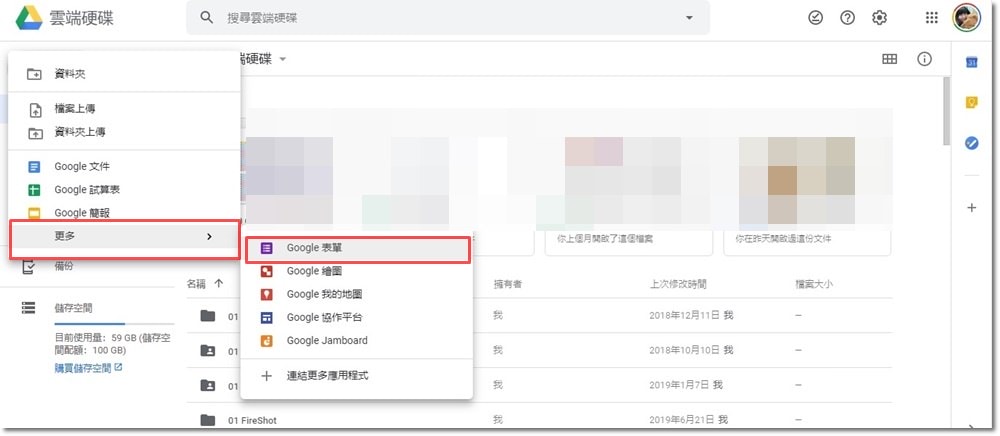Open Google Calendar in side panel
Viewport: 1000px width, 436px height.
971,63
